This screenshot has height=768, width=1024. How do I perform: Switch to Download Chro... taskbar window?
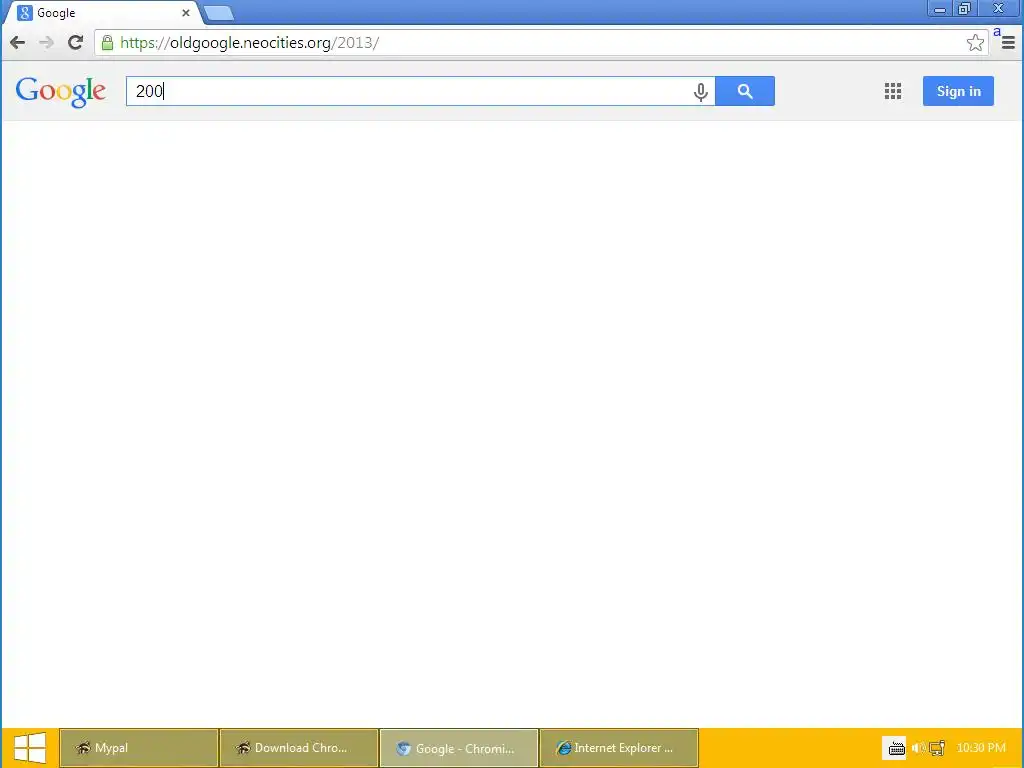coord(299,748)
